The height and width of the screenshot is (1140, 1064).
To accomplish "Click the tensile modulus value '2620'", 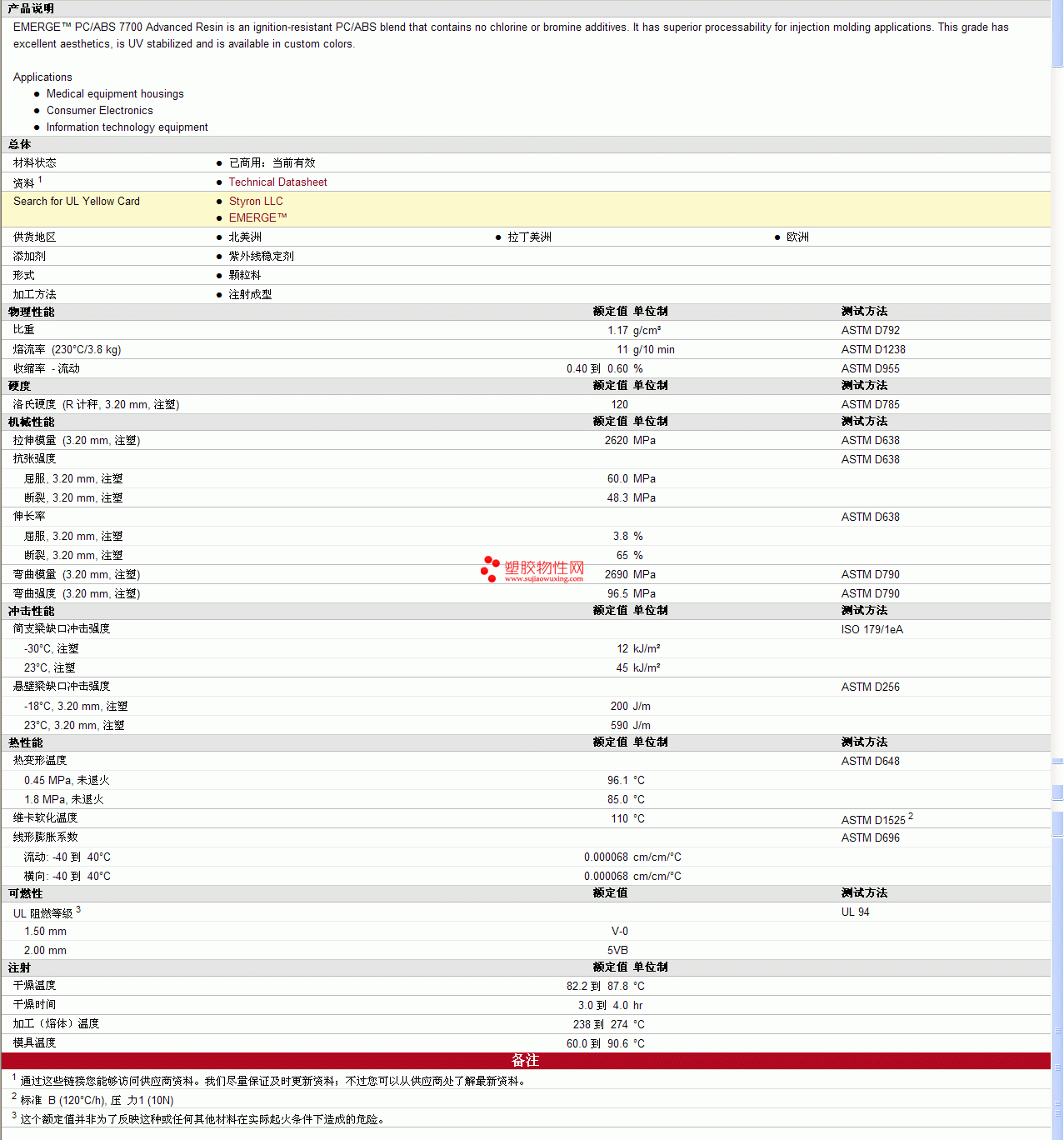I will [617, 440].
